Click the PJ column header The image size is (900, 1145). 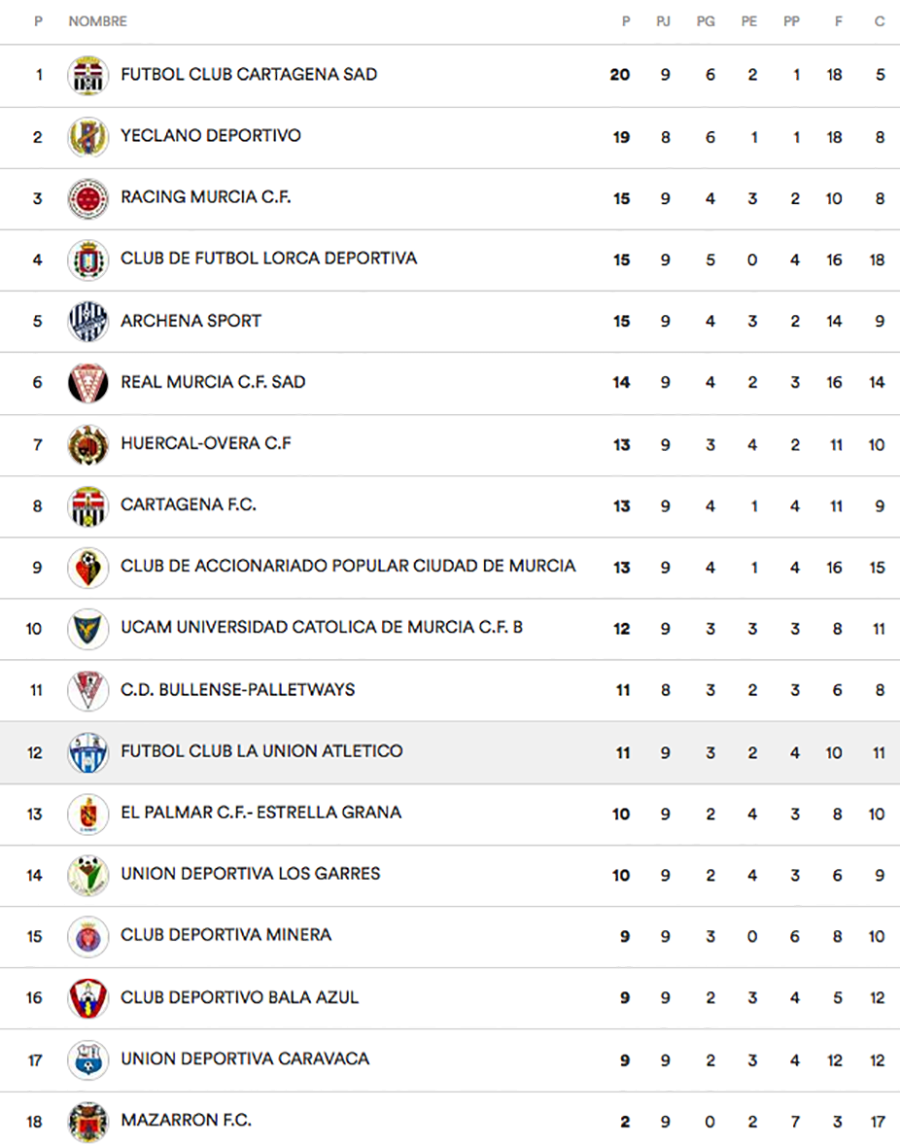663,21
